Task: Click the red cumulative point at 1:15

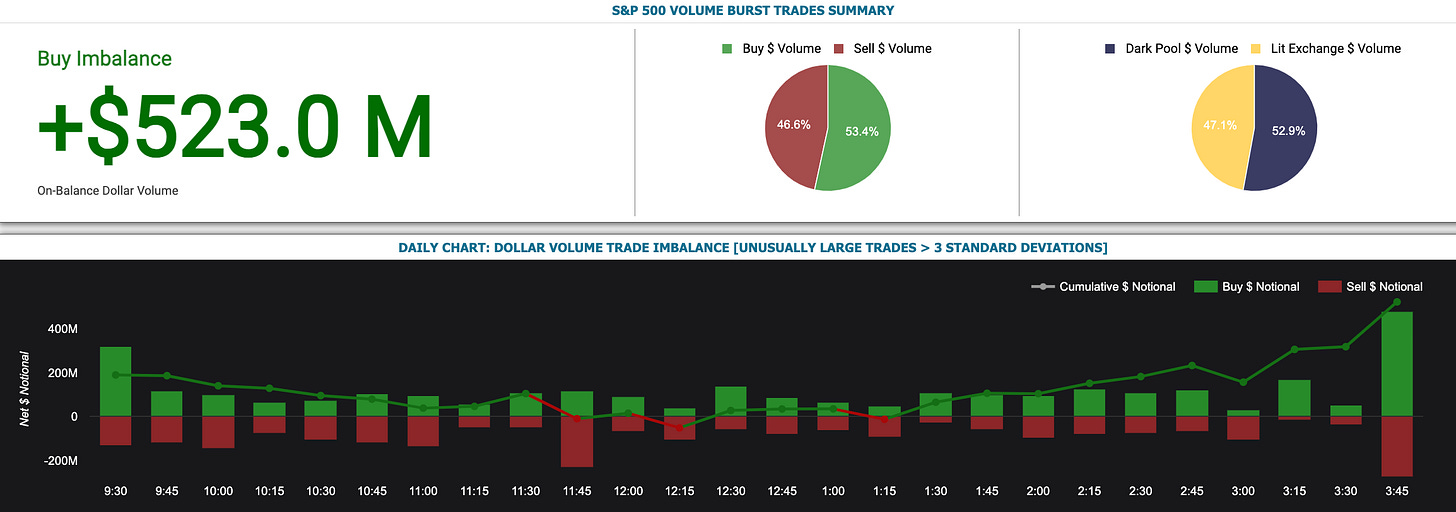Action: (884, 419)
